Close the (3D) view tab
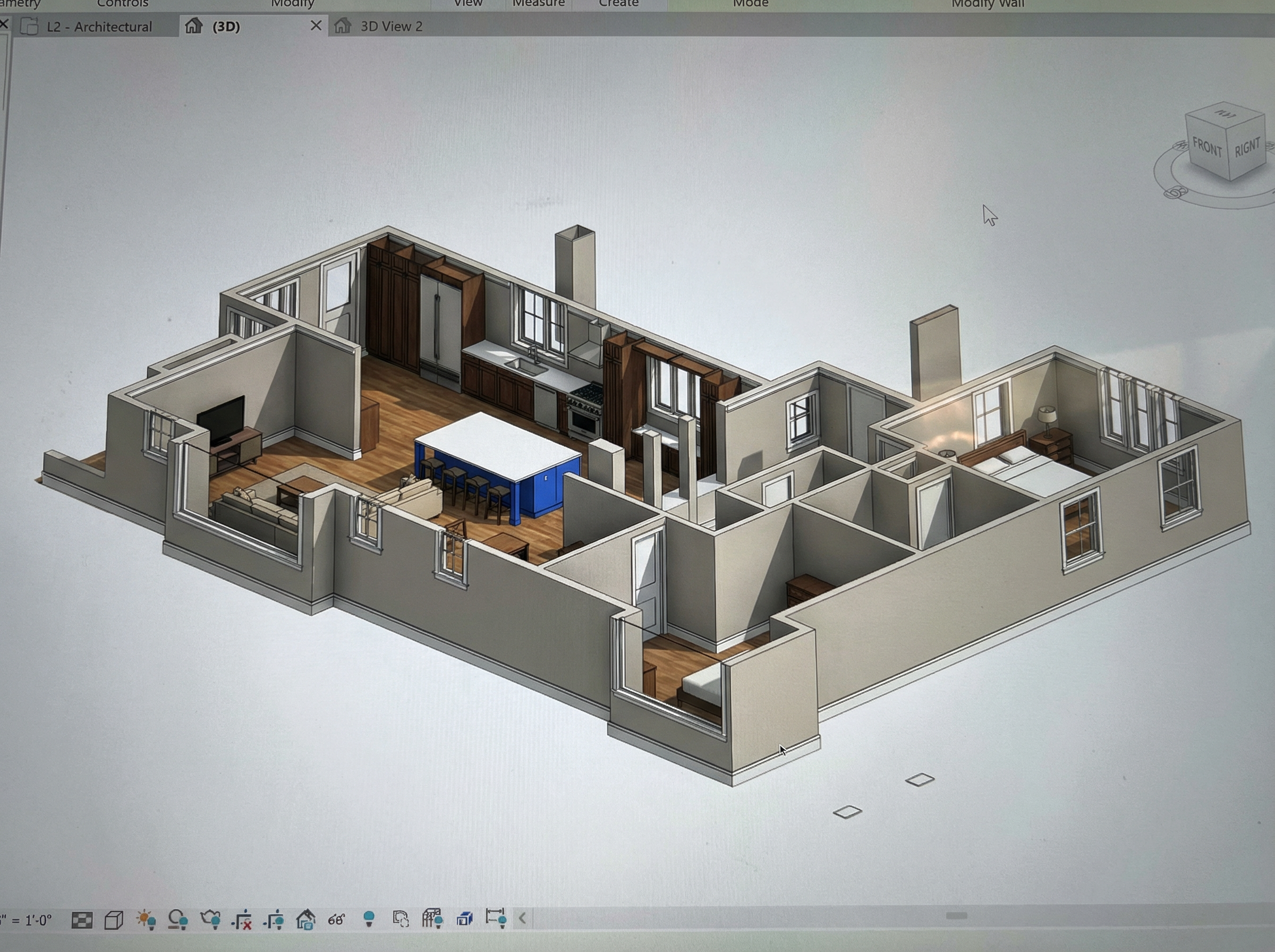The height and width of the screenshot is (952, 1275). click(316, 25)
